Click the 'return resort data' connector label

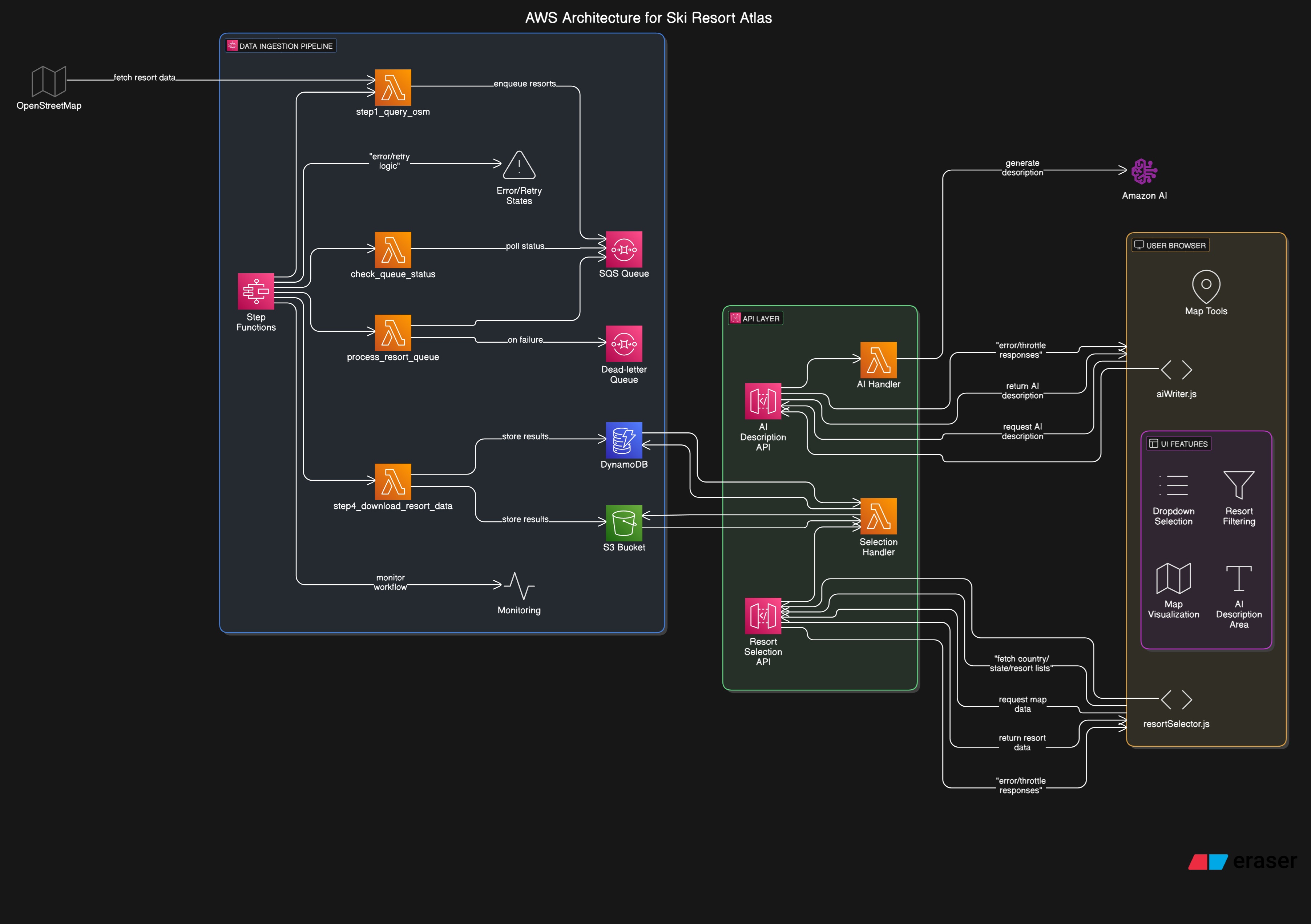(1022, 742)
